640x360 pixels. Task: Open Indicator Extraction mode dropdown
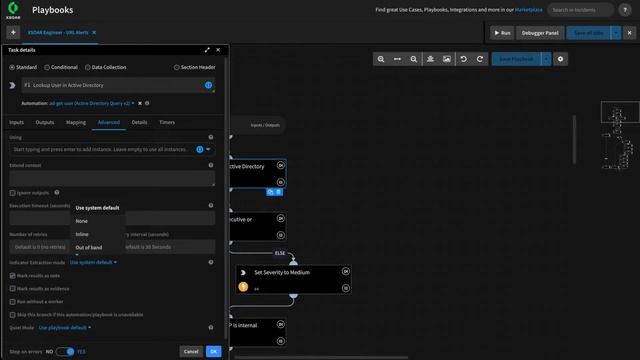click(x=93, y=262)
